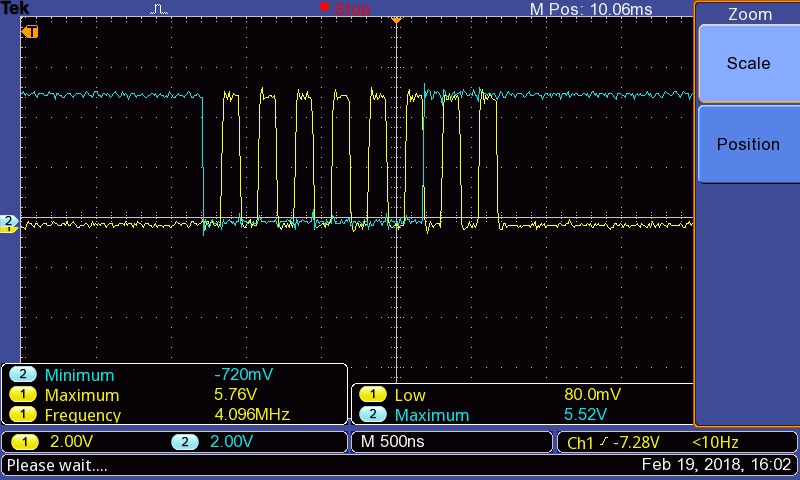Click the pulse waveform icon in top bar
The image size is (800, 480).
point(159,9)
